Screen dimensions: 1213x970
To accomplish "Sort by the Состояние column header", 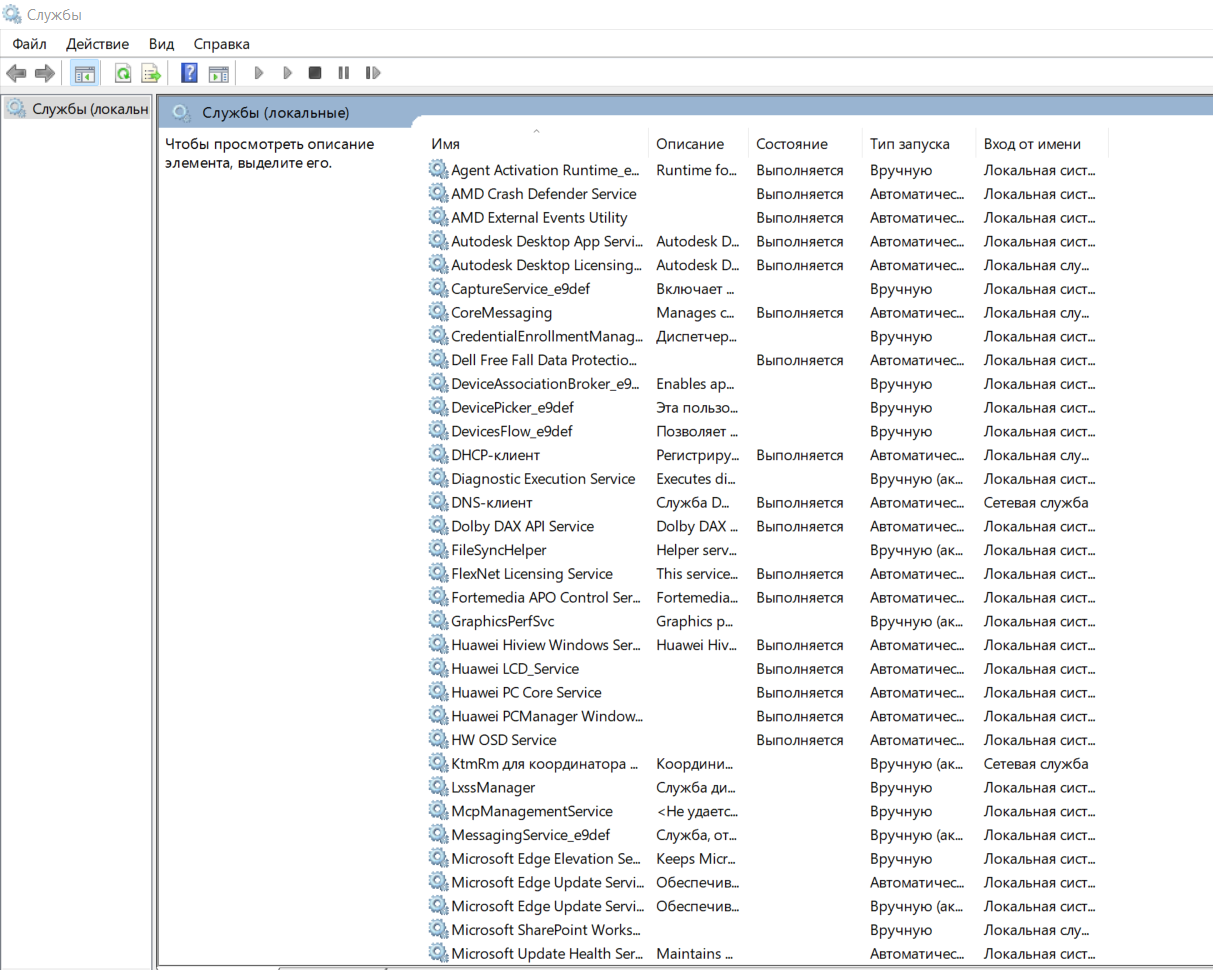I will point(806,144).
